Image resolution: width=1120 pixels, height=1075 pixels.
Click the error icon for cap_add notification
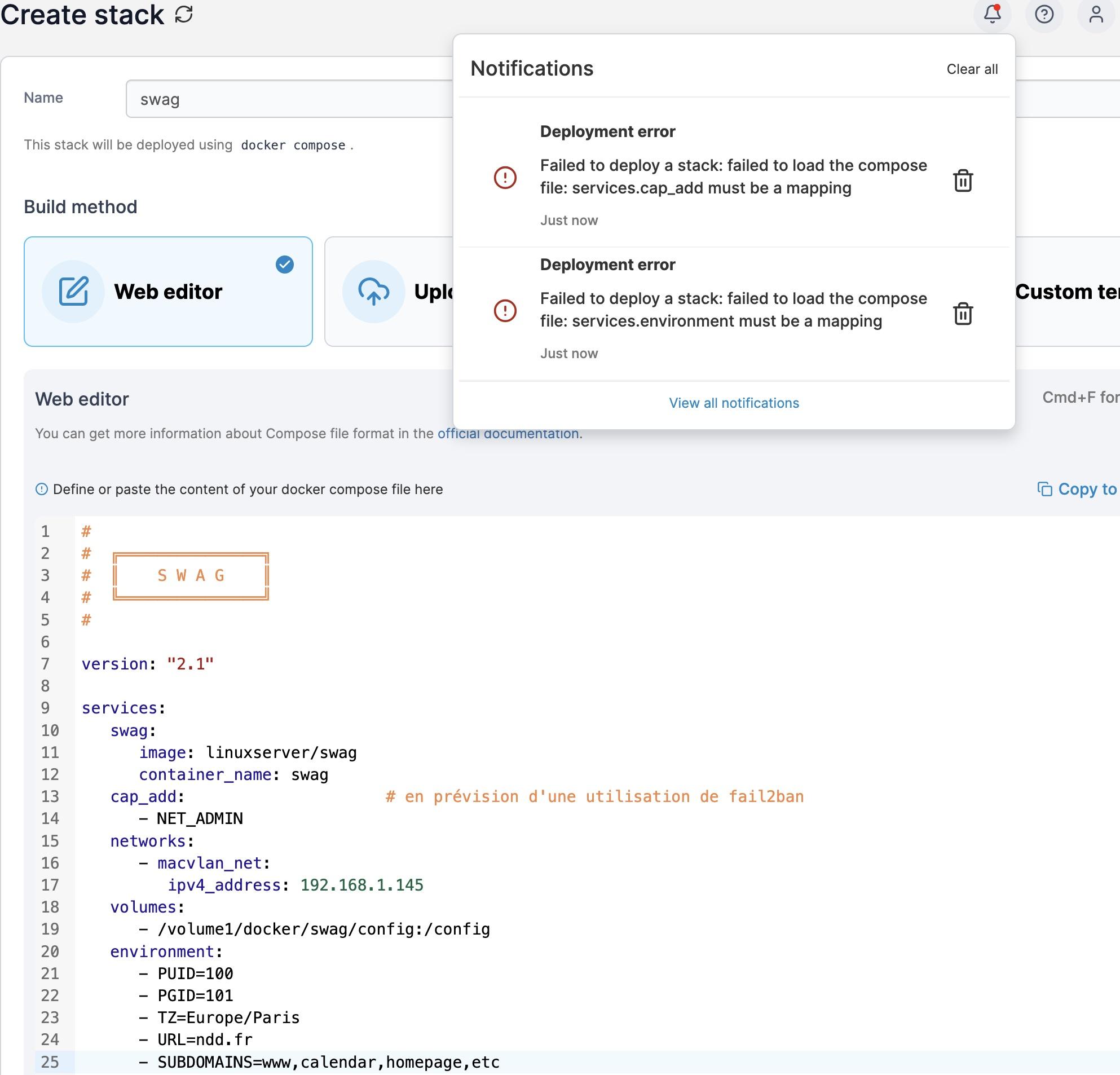[505, 178]
